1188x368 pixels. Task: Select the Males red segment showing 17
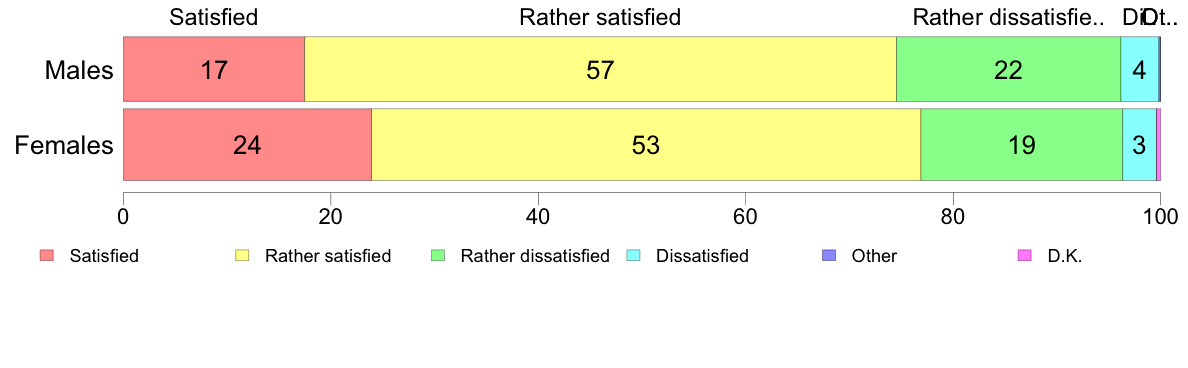tap(214, 68)
